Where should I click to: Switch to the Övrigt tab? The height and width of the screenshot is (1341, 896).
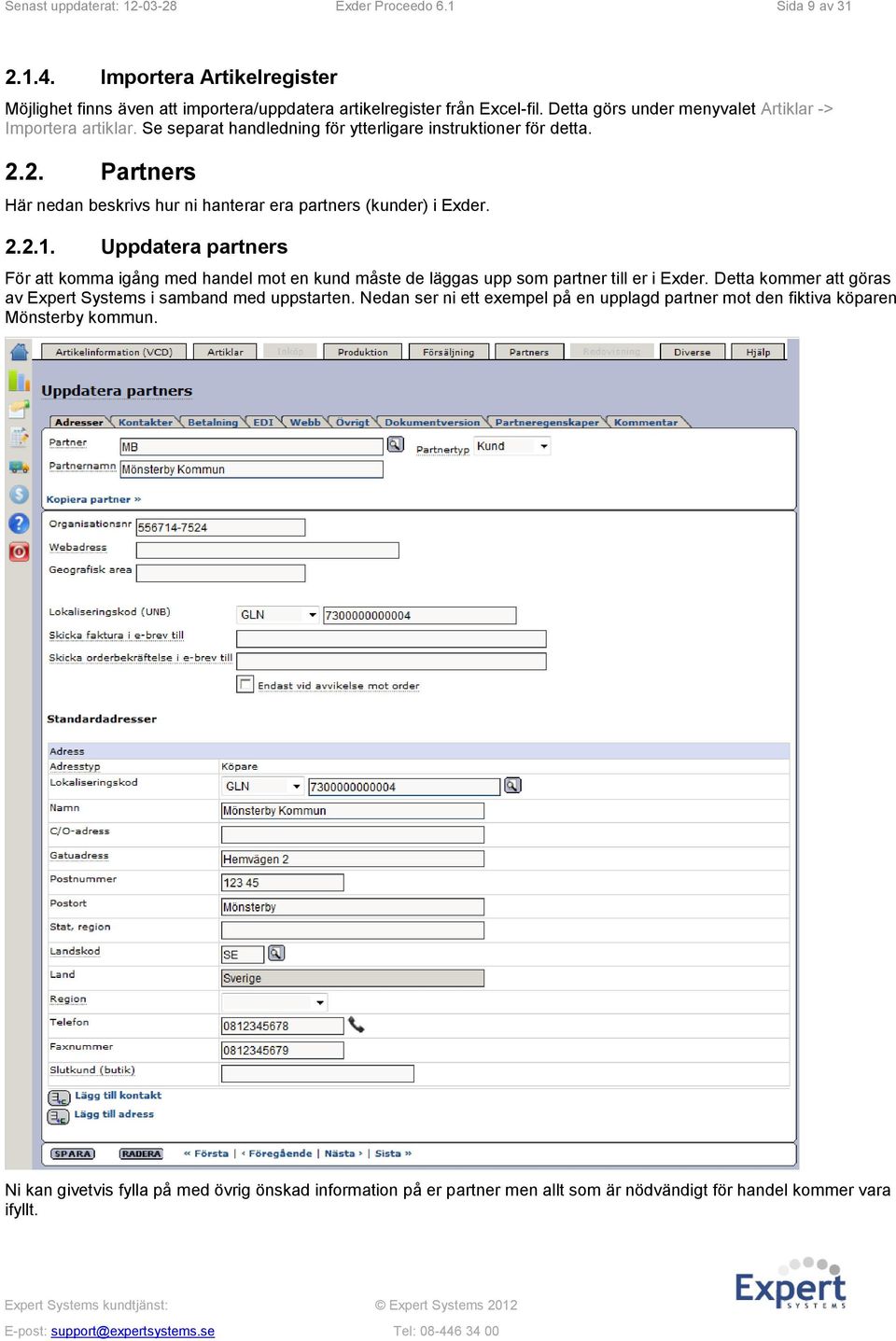pyautogui.click(x=353, y=422)
